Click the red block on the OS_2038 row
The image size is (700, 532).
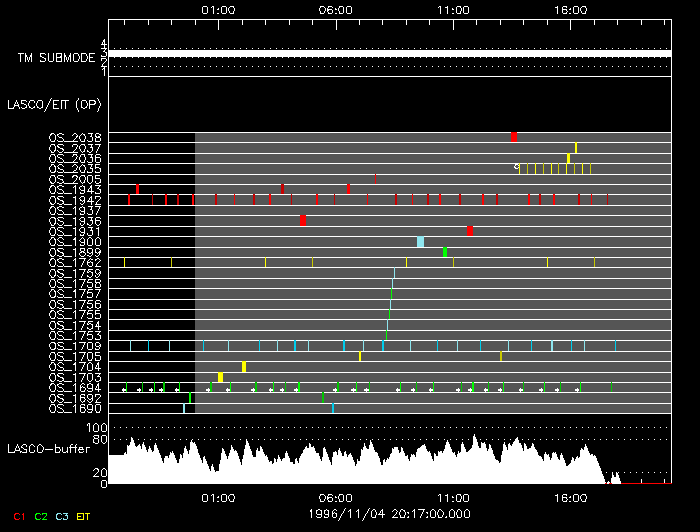point(514,137)
